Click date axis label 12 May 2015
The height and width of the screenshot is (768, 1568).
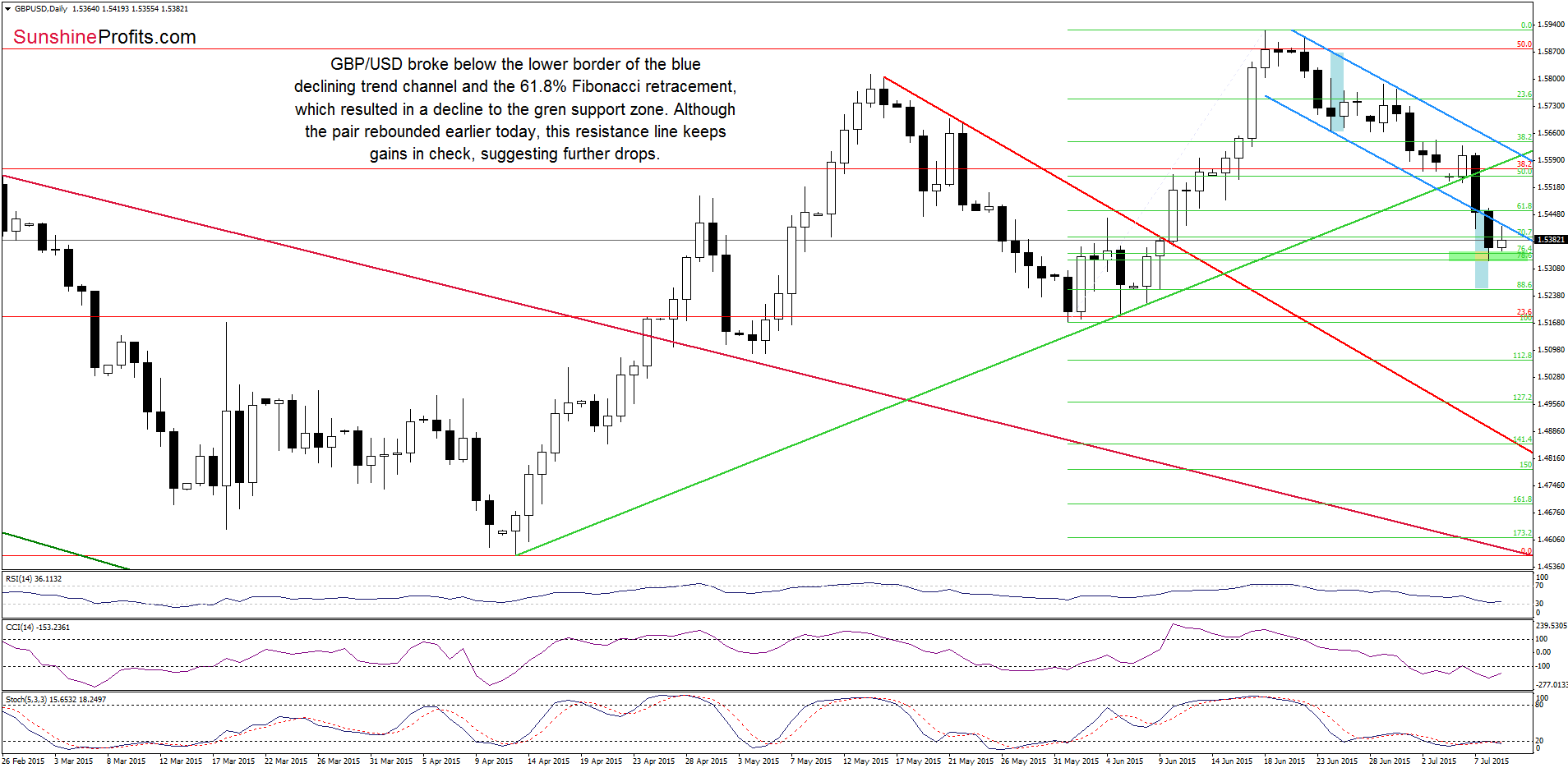click(865, 761)
